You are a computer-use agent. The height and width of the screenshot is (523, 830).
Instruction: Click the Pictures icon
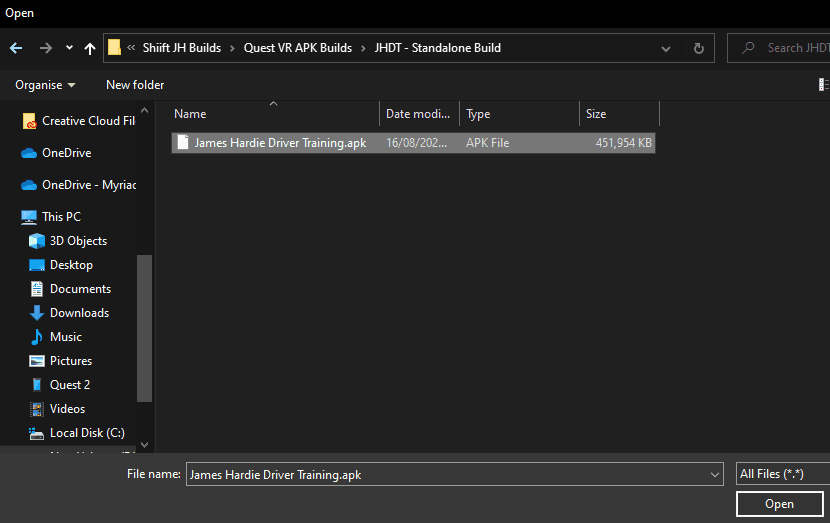[37, 361]
